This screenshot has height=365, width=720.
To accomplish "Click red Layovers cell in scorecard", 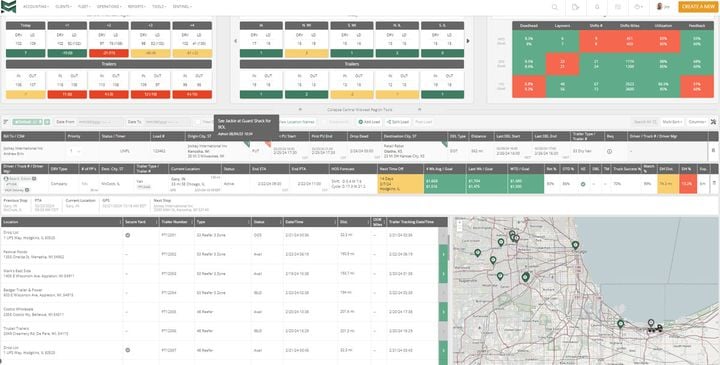I will [x=562, y=64].
